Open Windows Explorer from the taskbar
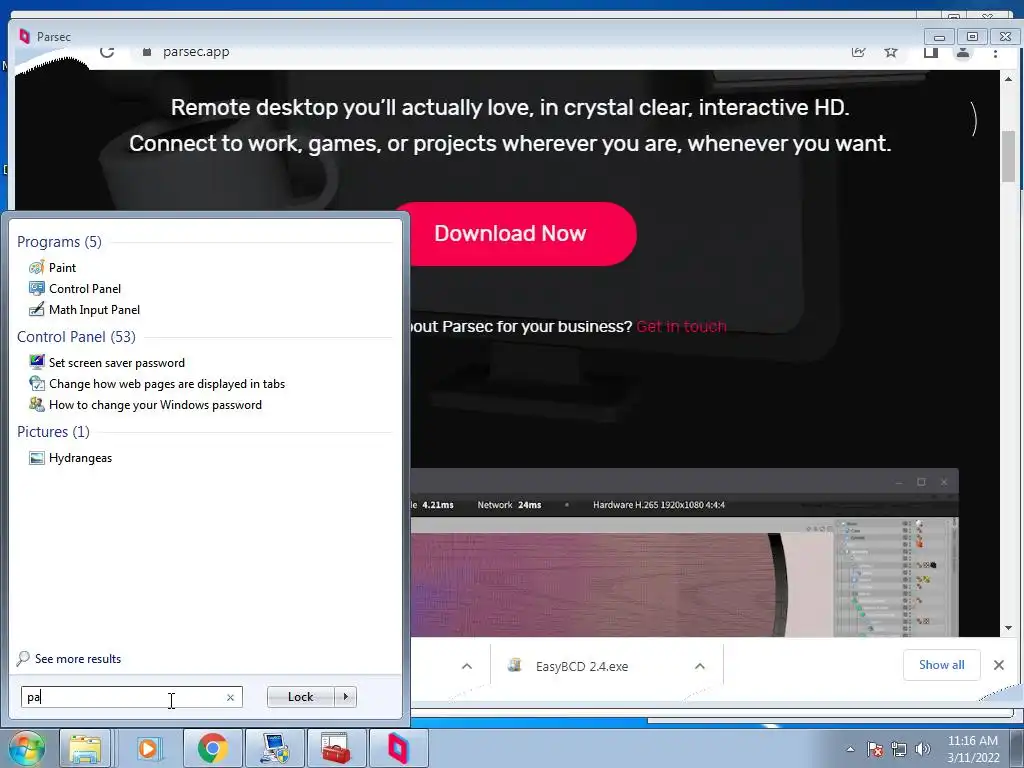The height and width of the screenshot is (768, 1024). [x=85, y=748]
